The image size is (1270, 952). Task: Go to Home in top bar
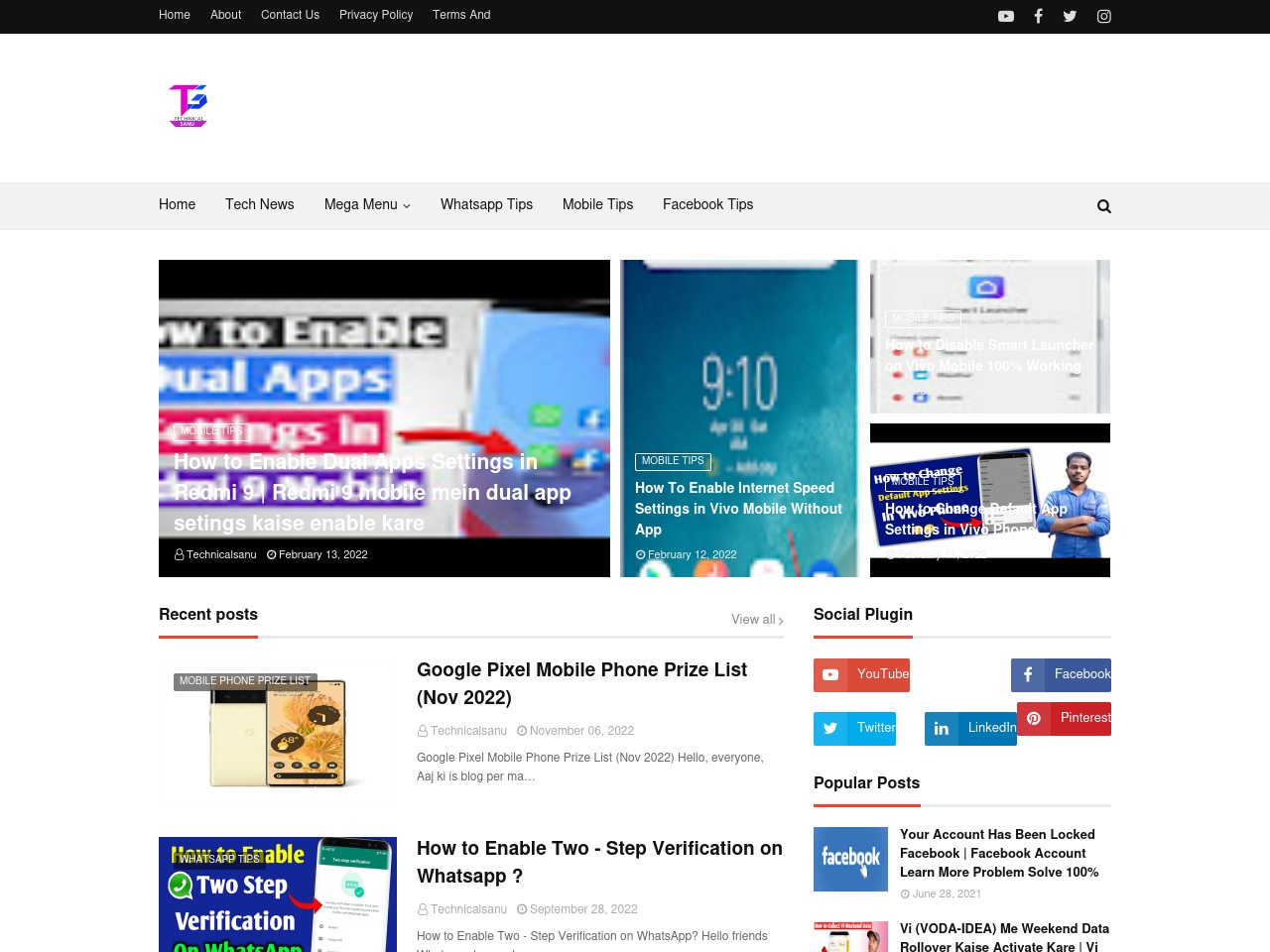[x=175, y=15]
